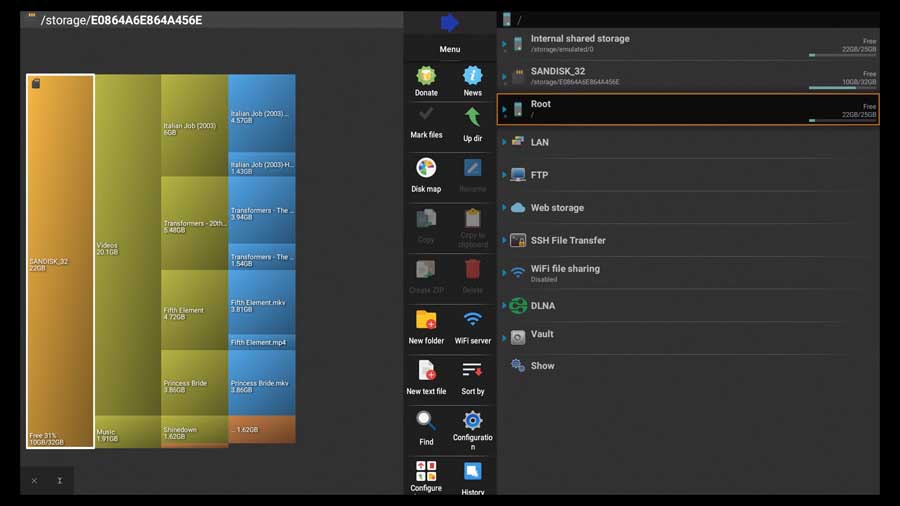Click SANDISK_32 free space bar

click(842, 88)
